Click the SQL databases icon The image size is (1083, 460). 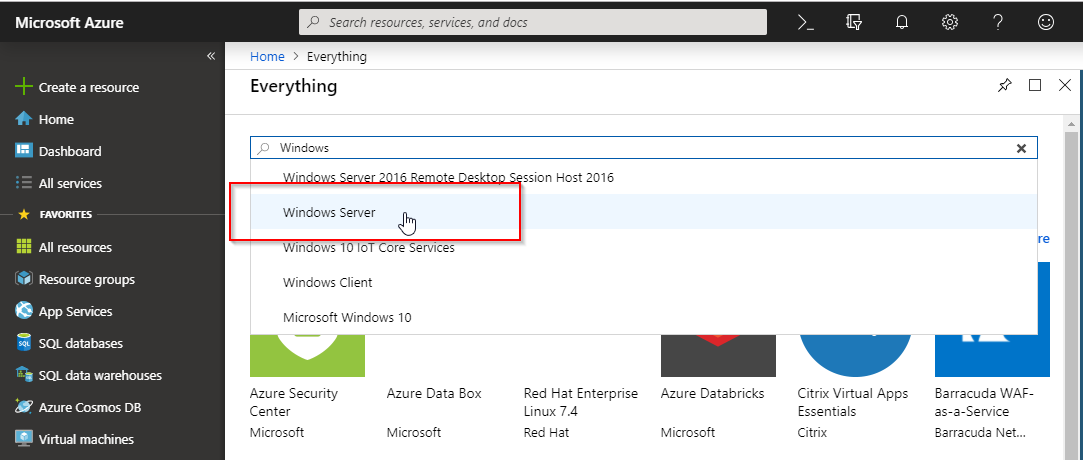[x=24, y=343]
